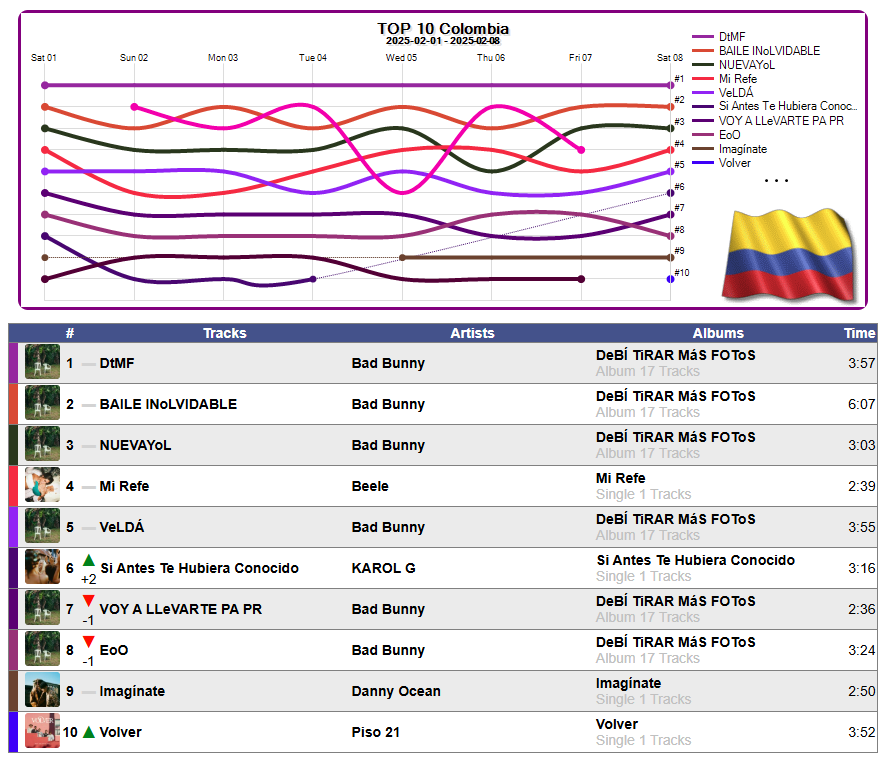Select the BAILE INoLVIDABLE legend entry

756,51
